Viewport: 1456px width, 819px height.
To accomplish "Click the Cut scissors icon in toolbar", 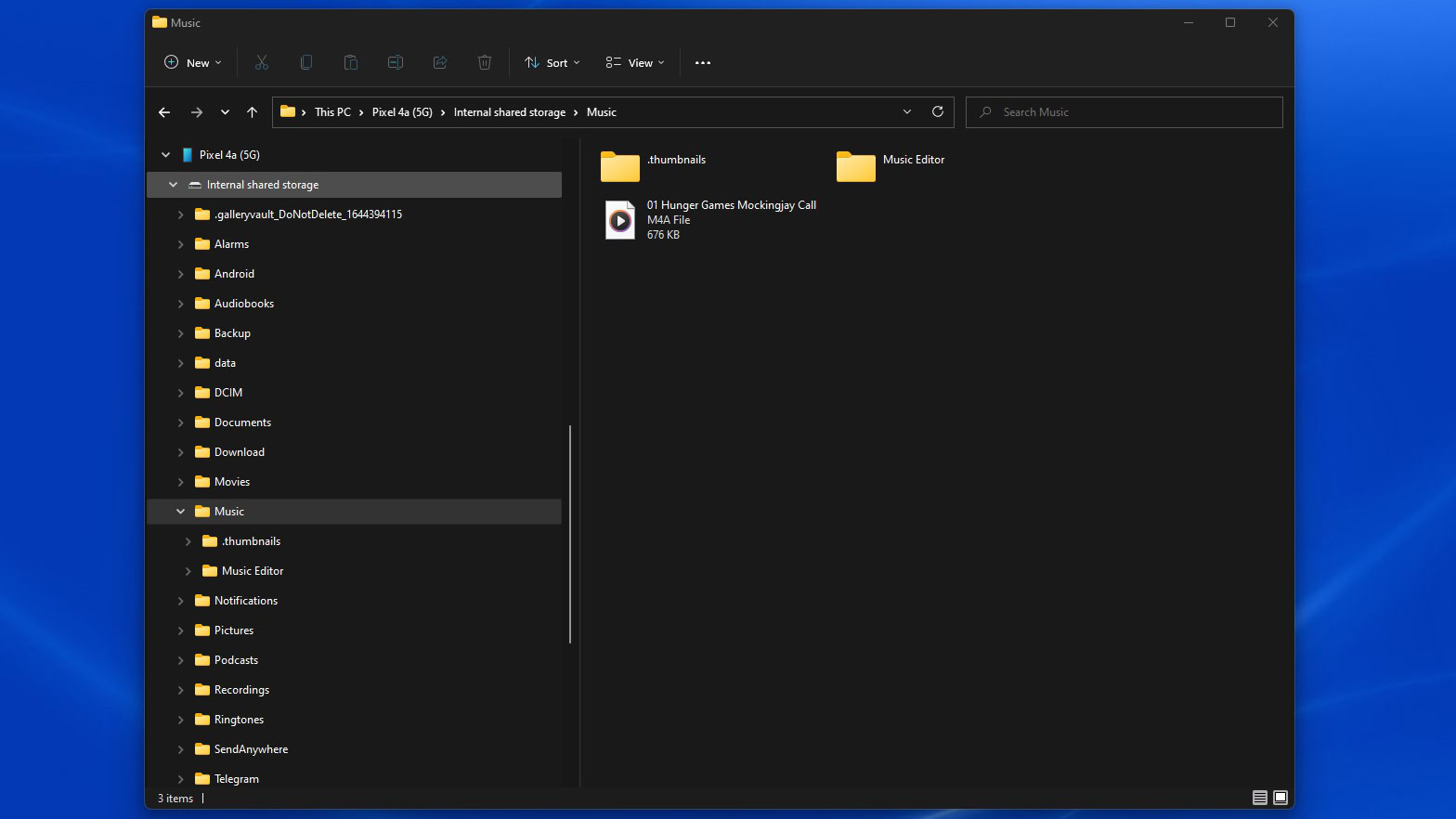I will pos(262,62).
